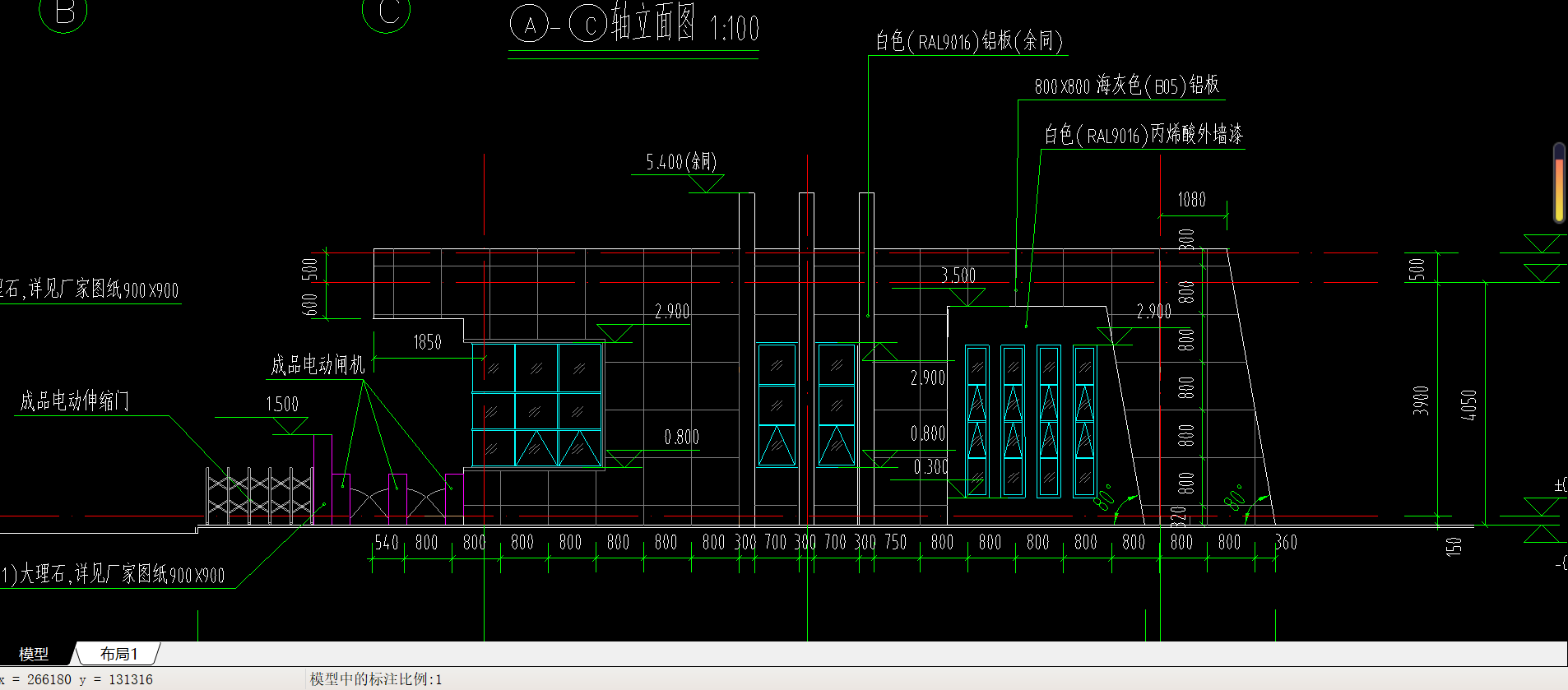Select the 3900 vertical dimension text
This screenshot has width=1568, height=690.
pyautogui.click(x=1421, y=400)
